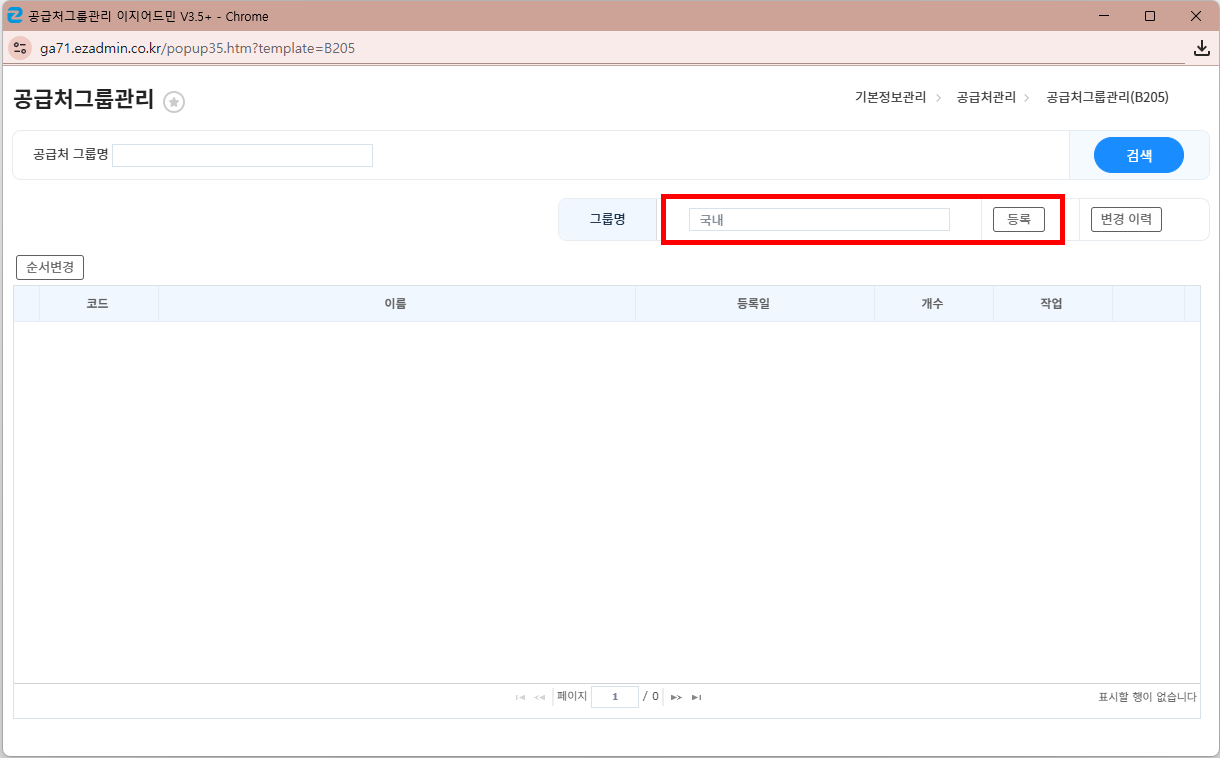The image size is (1220, 758).
Task: Open site information icon in address bar
Action: 20,48
